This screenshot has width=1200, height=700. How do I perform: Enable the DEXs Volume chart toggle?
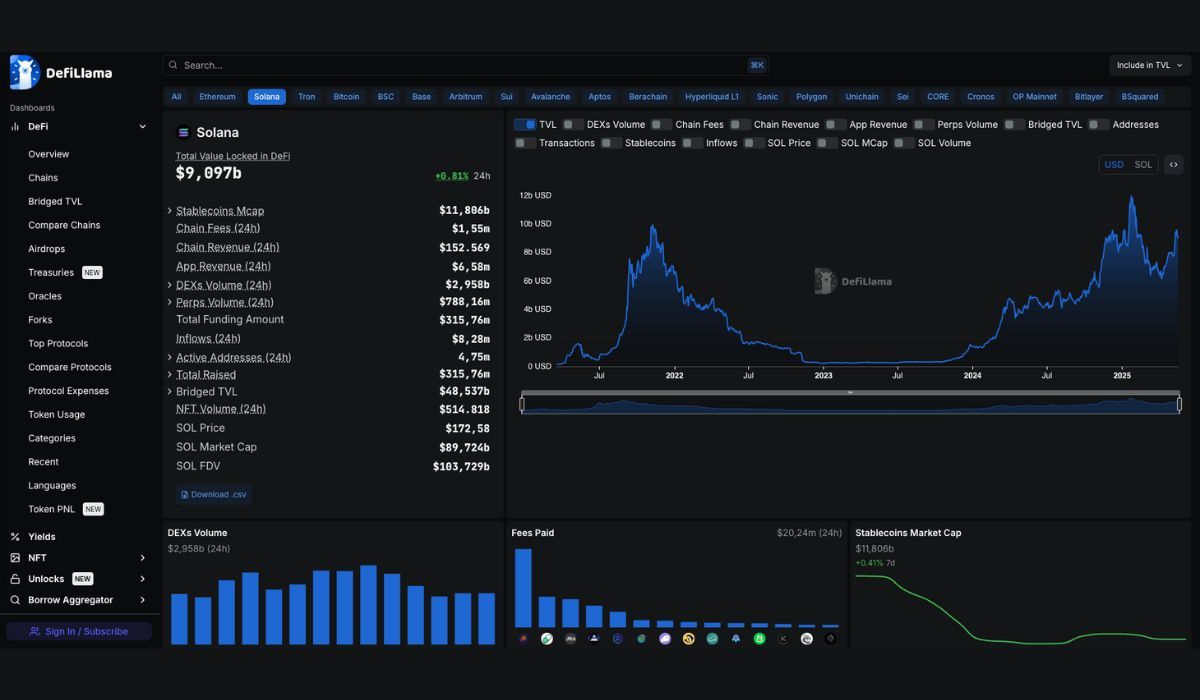(573, 125)
